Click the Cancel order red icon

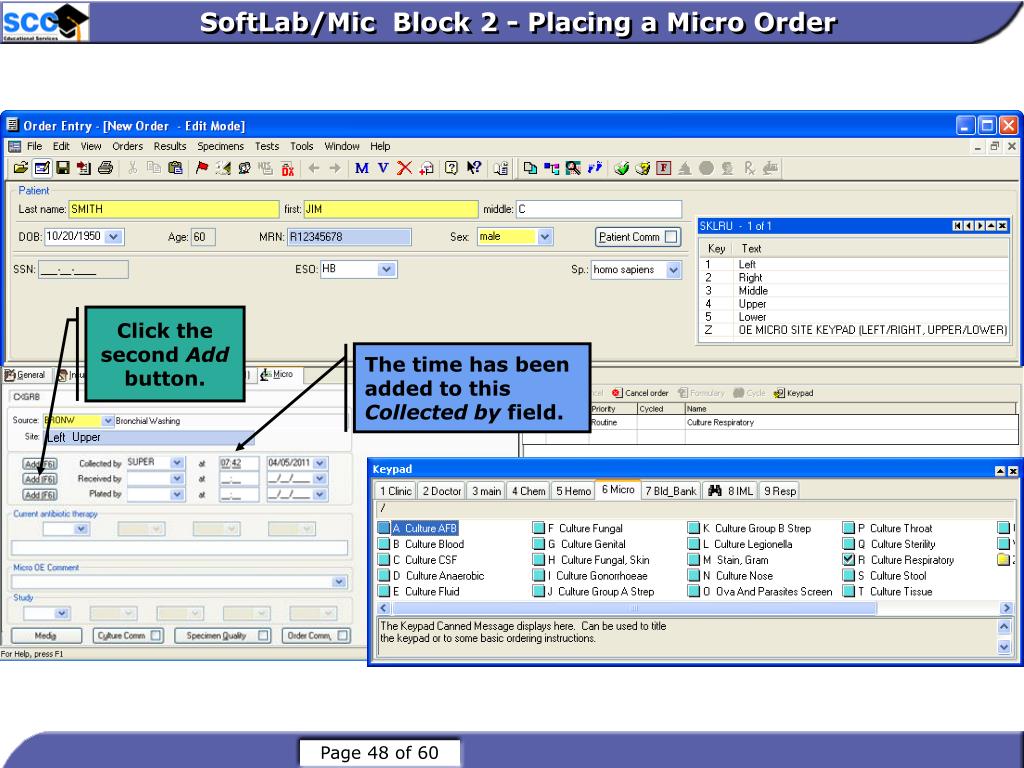pyautogui.click(x=616, y=393)
